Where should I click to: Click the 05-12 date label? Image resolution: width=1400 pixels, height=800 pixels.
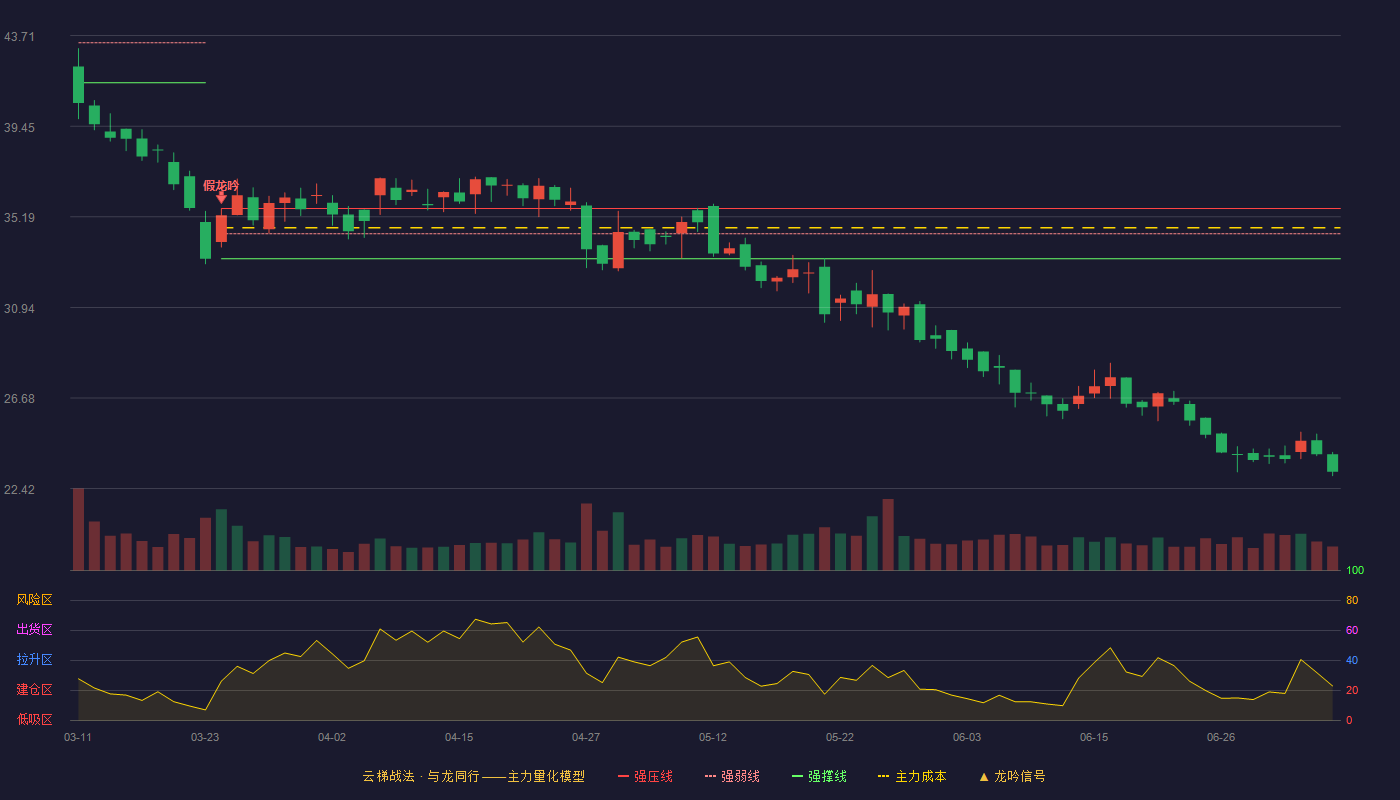pyautogui.click(x=713, y=737)
